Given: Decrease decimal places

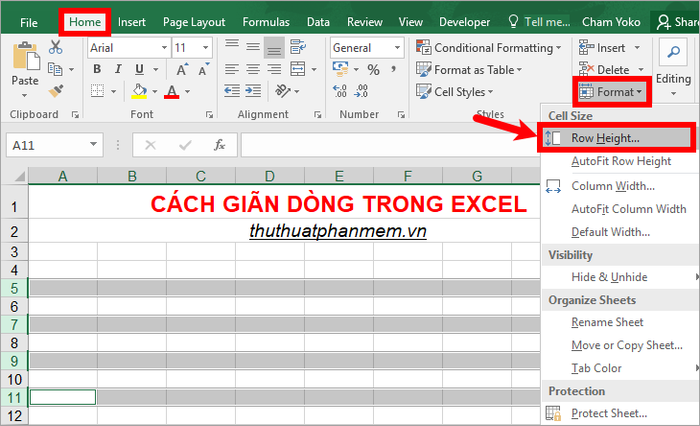Looking at the screenshot, I should click(361, 91).
